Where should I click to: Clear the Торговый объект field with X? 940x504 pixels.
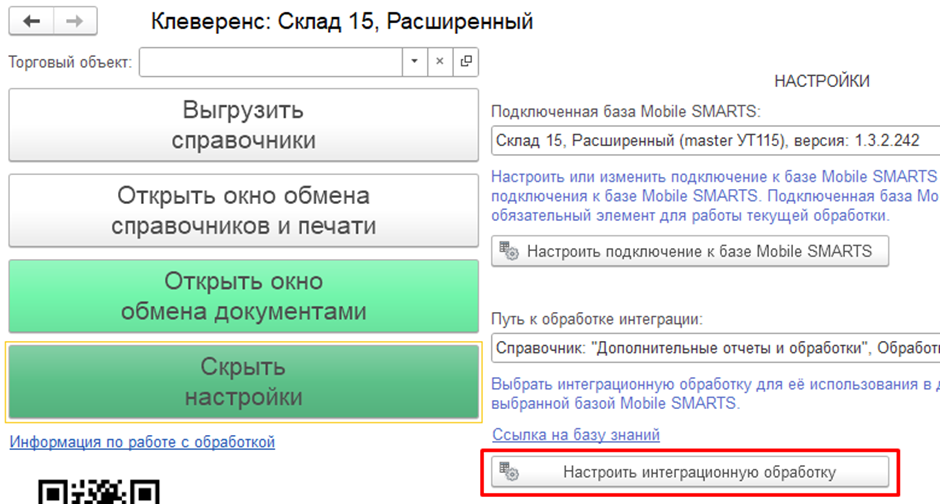(x=440, y=62)
